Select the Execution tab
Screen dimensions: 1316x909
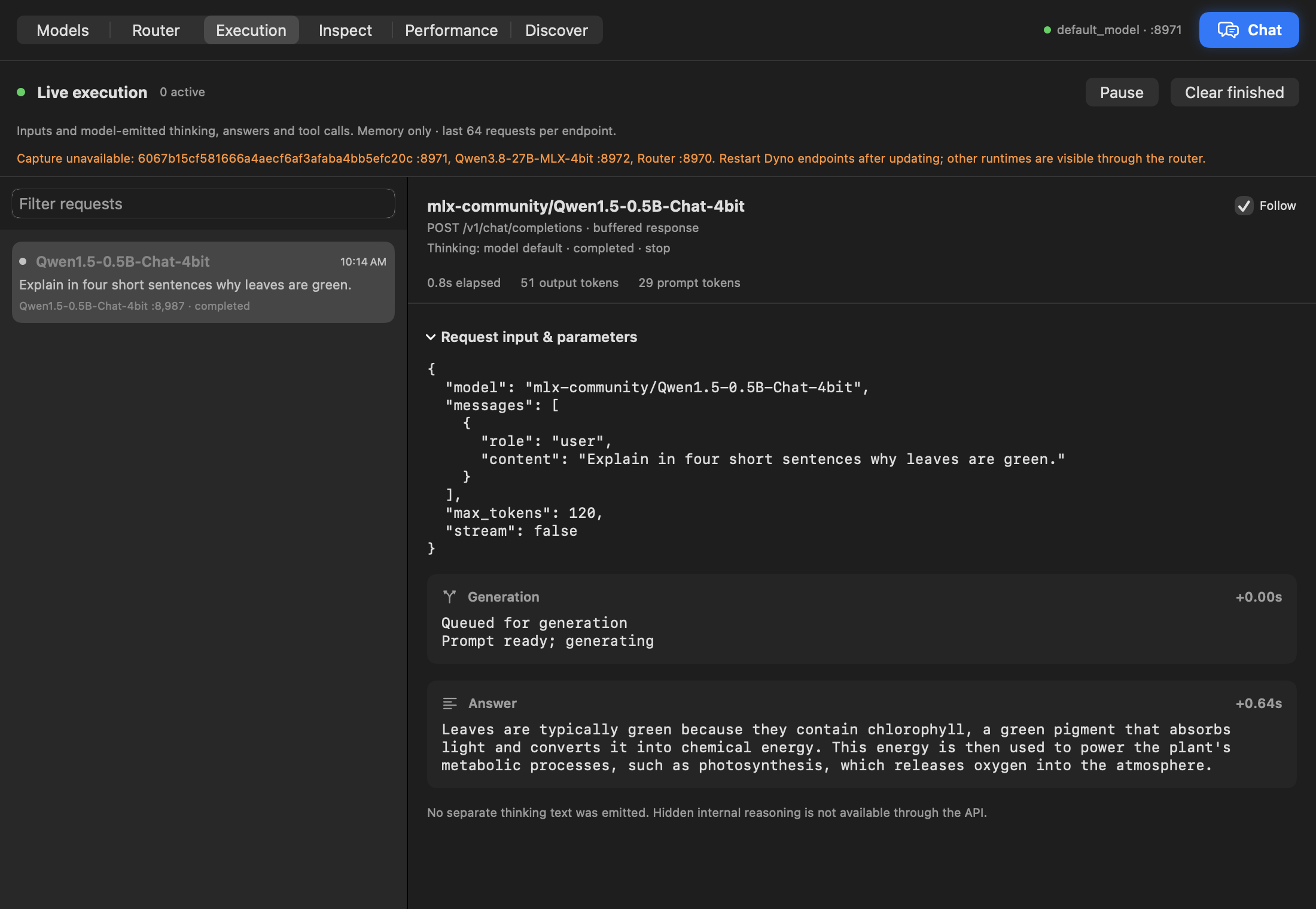251,30
